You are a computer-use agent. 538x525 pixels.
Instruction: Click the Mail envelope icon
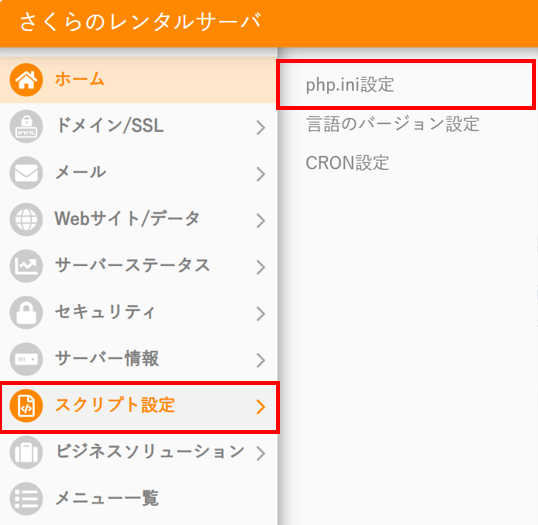point(26,173)
